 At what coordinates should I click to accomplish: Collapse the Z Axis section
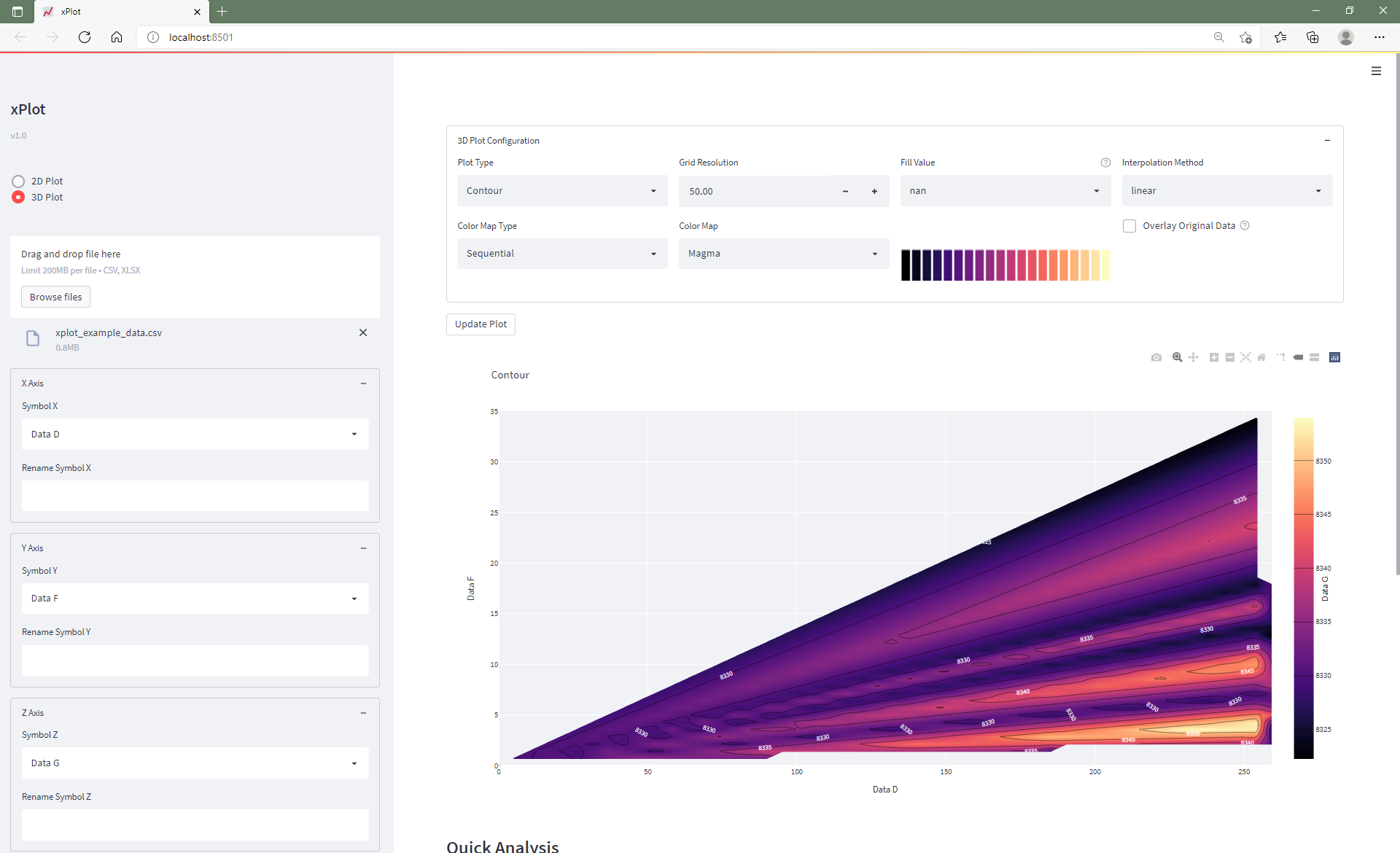(363, 713)
